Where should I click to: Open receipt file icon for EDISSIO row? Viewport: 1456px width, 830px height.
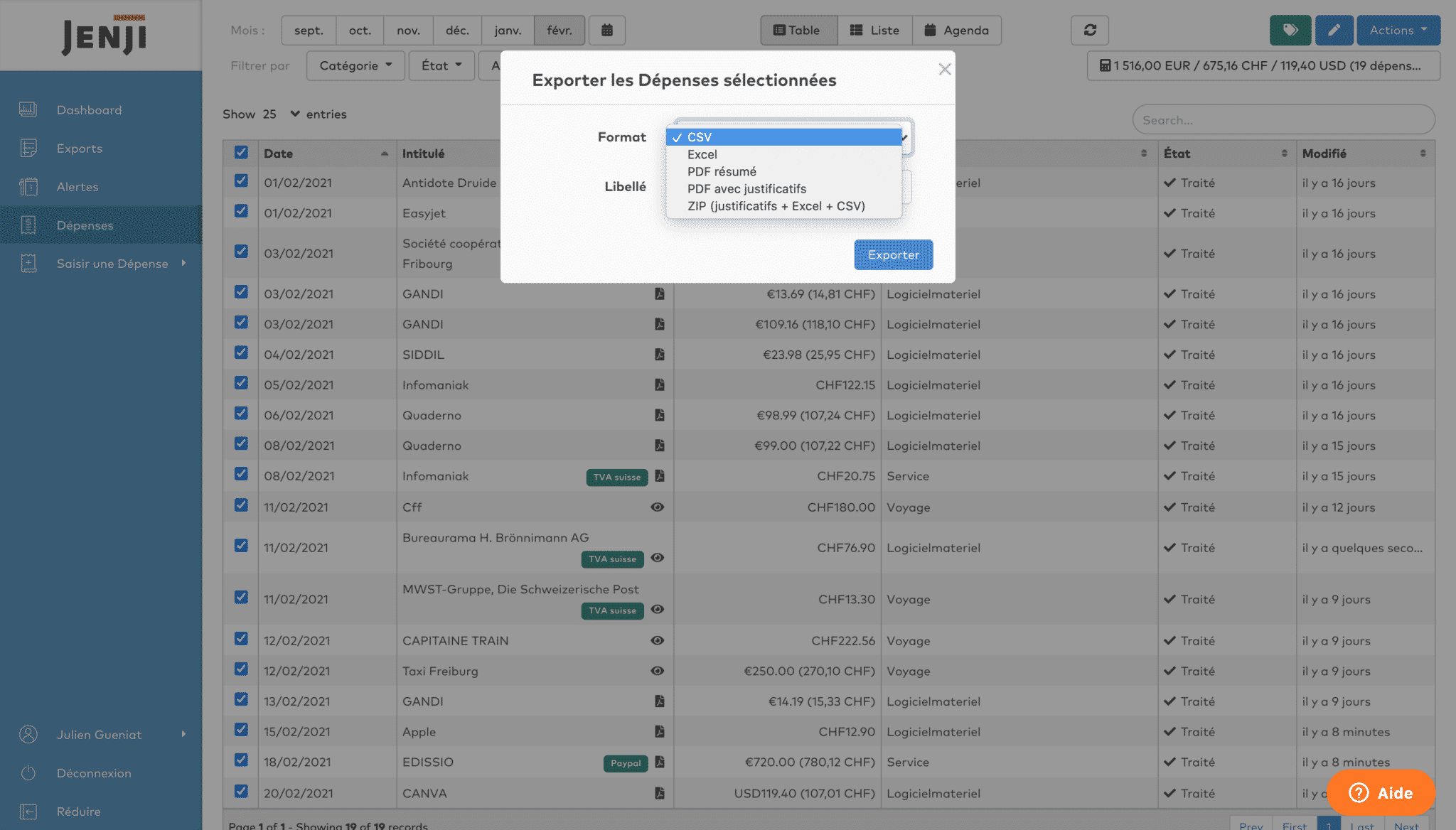coord(660,762)
